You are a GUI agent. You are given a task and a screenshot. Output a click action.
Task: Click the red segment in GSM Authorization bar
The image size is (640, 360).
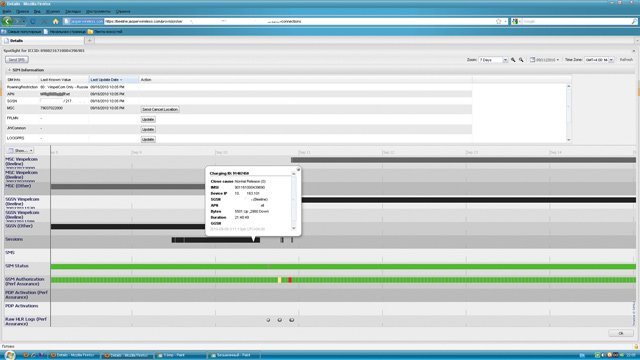[x=290, y=280]
